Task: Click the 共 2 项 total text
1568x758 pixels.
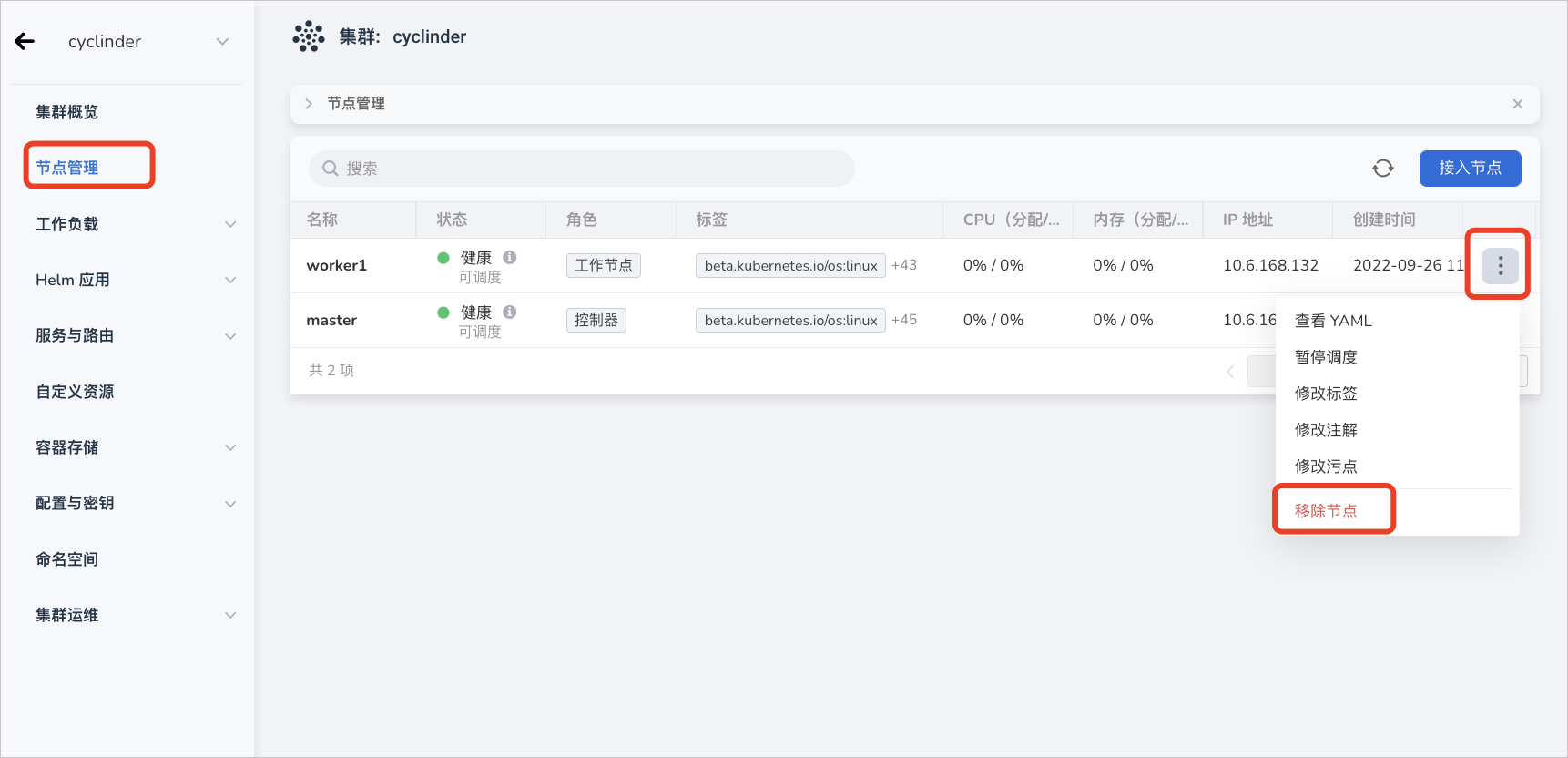Action: [x=331, y=370]
